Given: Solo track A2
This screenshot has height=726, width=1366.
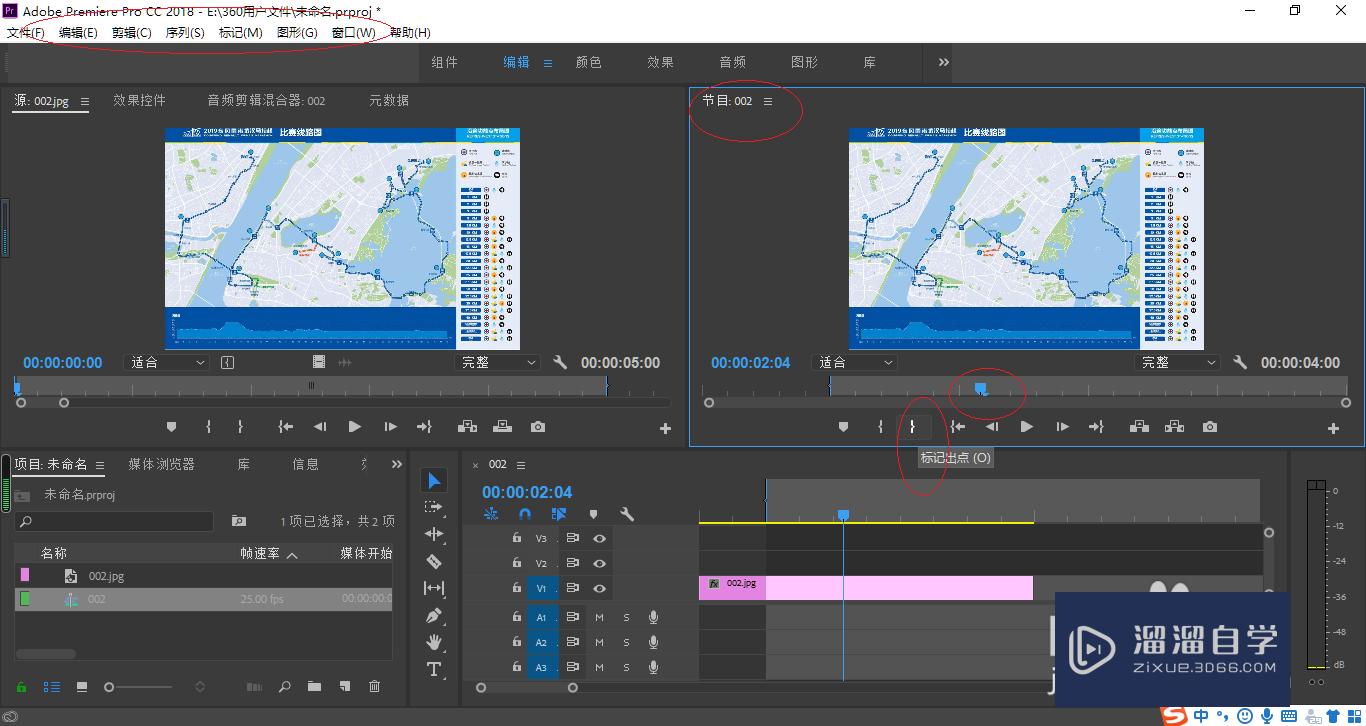Looking at the screenshot, I should (x=627, y=642).
